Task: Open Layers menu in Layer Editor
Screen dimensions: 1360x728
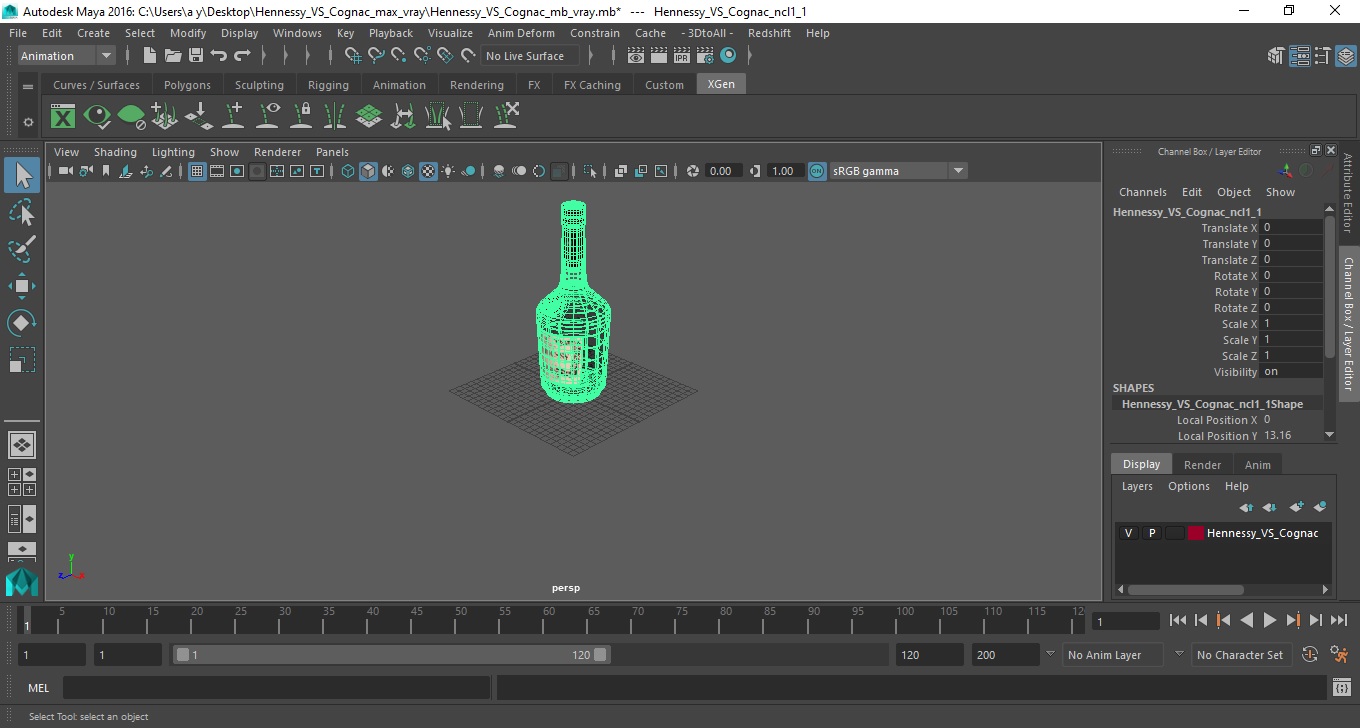Action: coord(1137,486)
